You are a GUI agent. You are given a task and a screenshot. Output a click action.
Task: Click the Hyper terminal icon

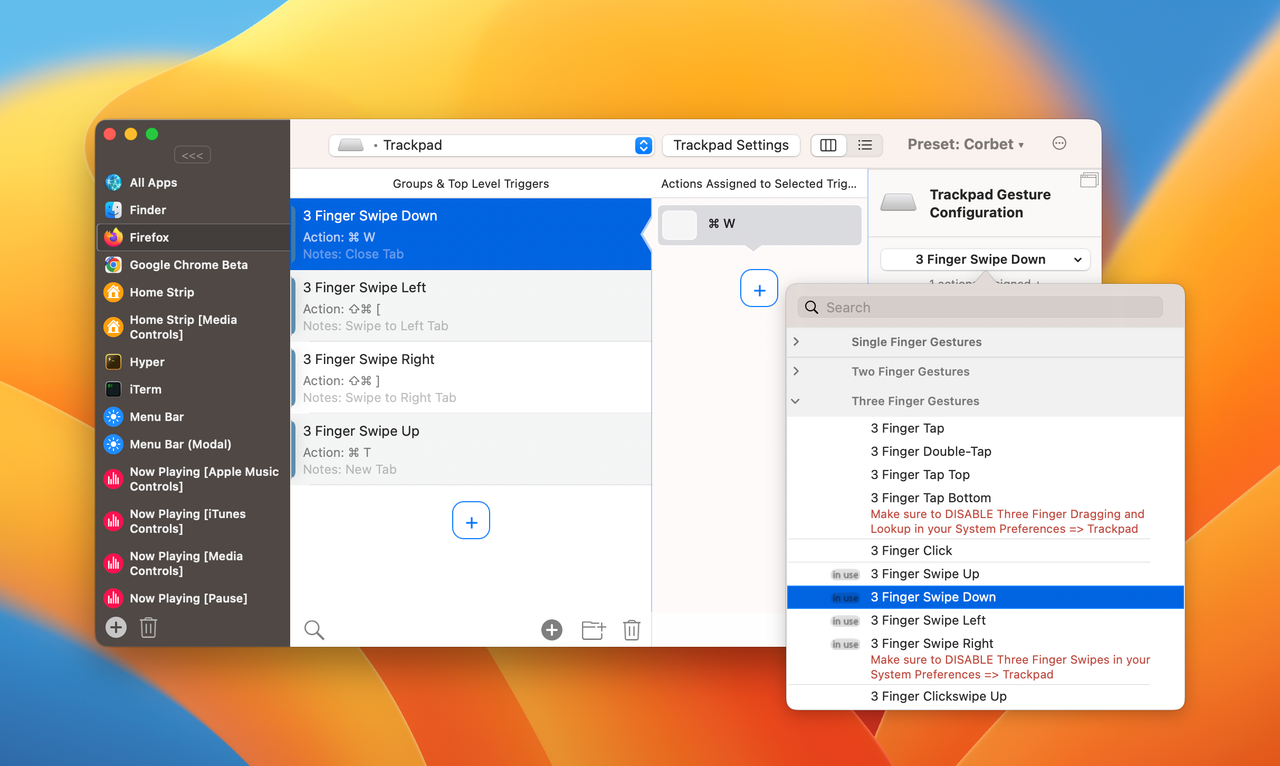pyautogui.click(x=114, y=362)
